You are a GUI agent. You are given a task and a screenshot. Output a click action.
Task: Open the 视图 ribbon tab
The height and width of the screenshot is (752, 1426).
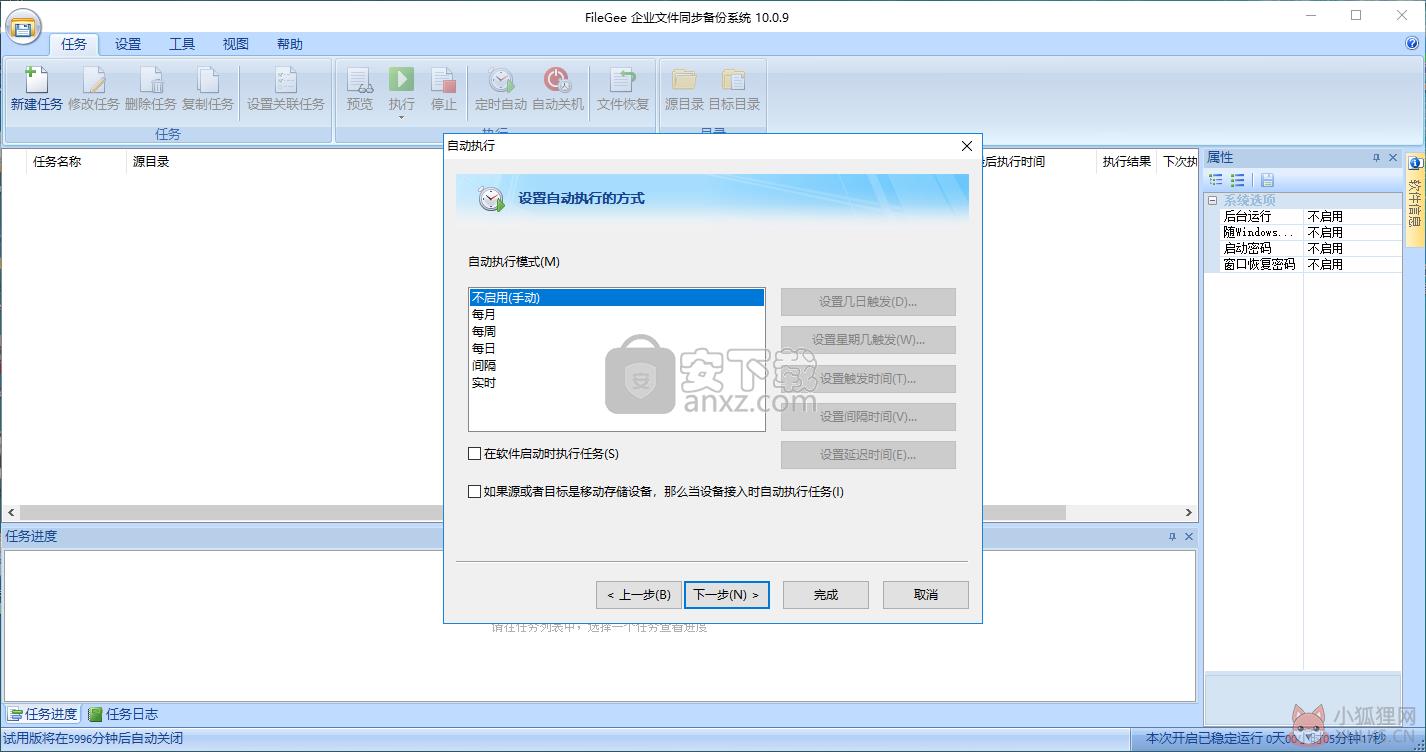coord(236,44)
